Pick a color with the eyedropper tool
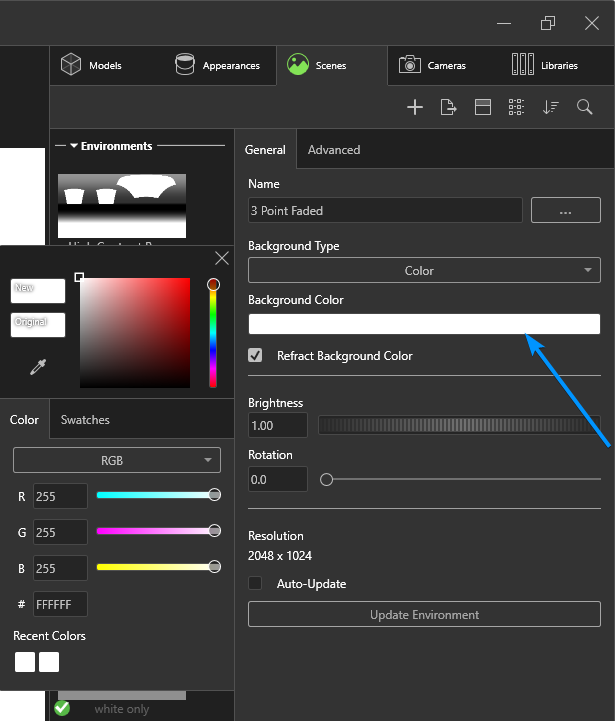 click(38, 368)
